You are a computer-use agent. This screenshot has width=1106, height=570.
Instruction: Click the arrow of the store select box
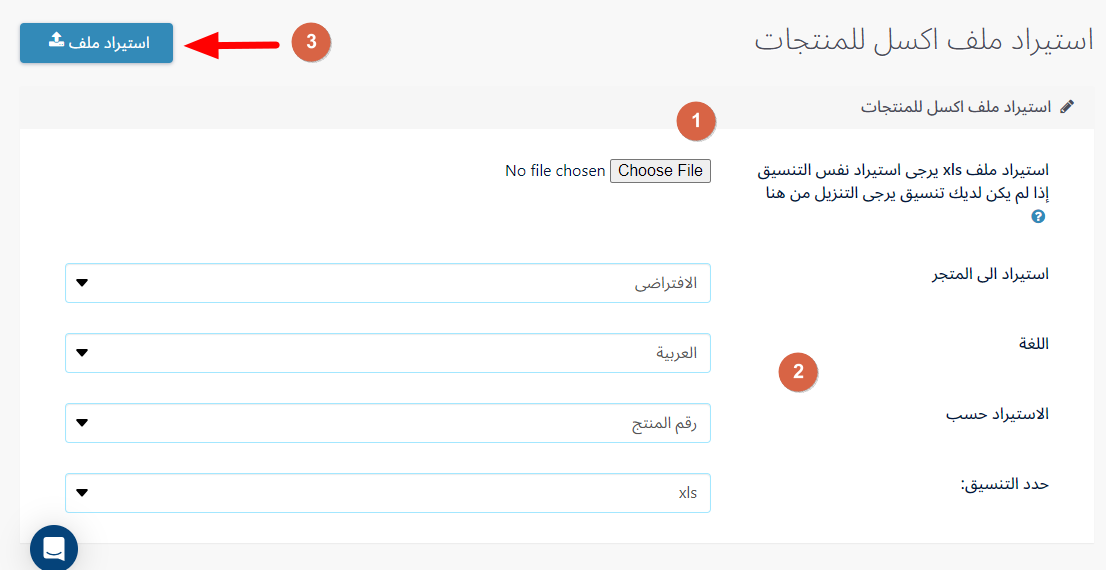click(82, 283)
